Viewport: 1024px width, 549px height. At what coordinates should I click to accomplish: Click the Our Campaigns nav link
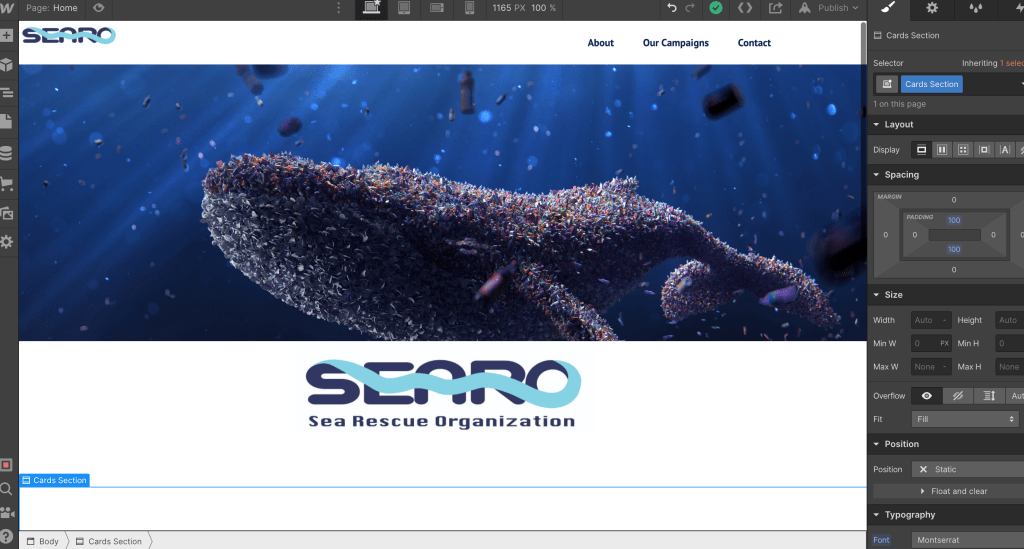[x=675, y=43]
